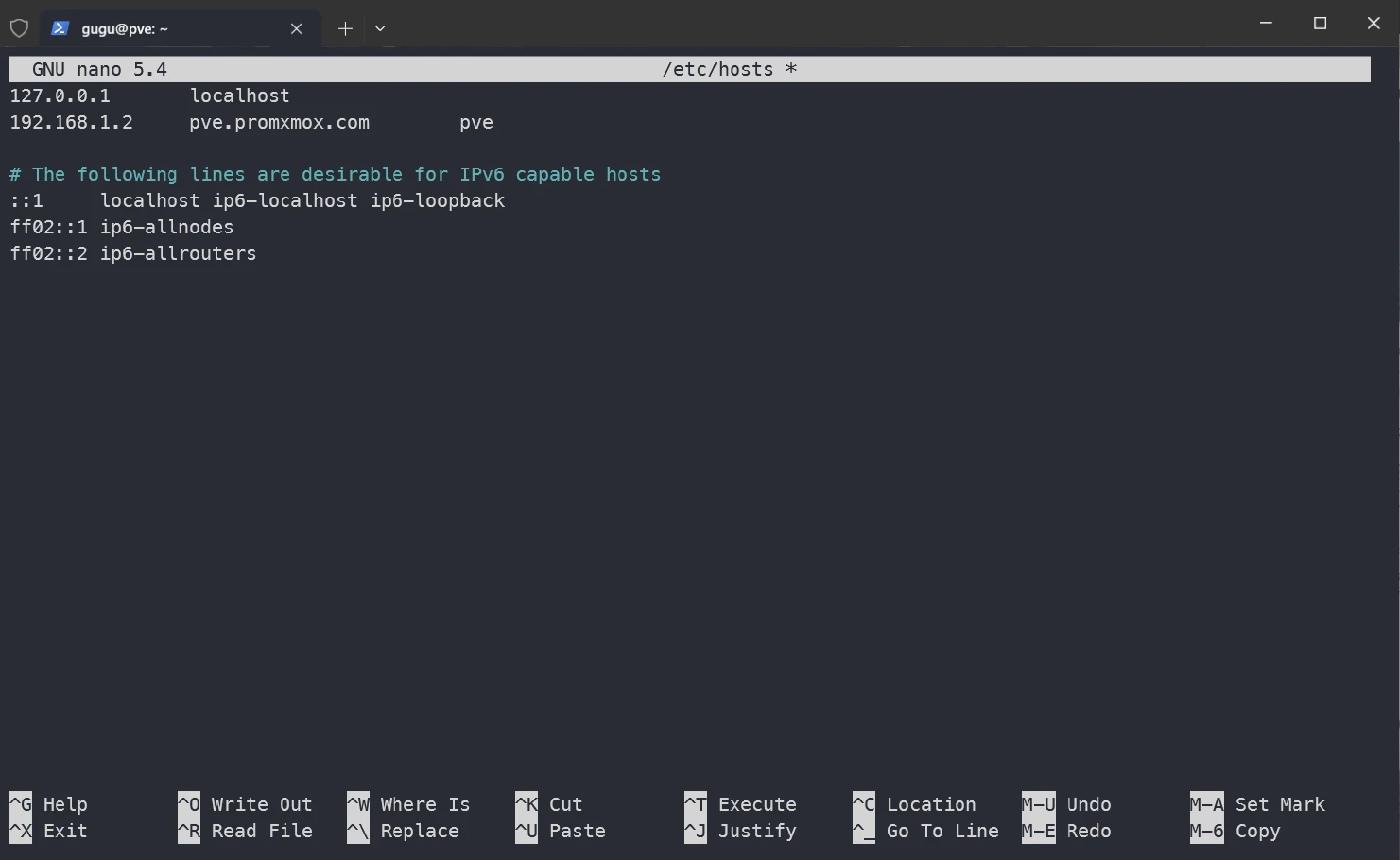
Task: Open a new terminal tab with the plus button
Action: (x=345, y=28)
